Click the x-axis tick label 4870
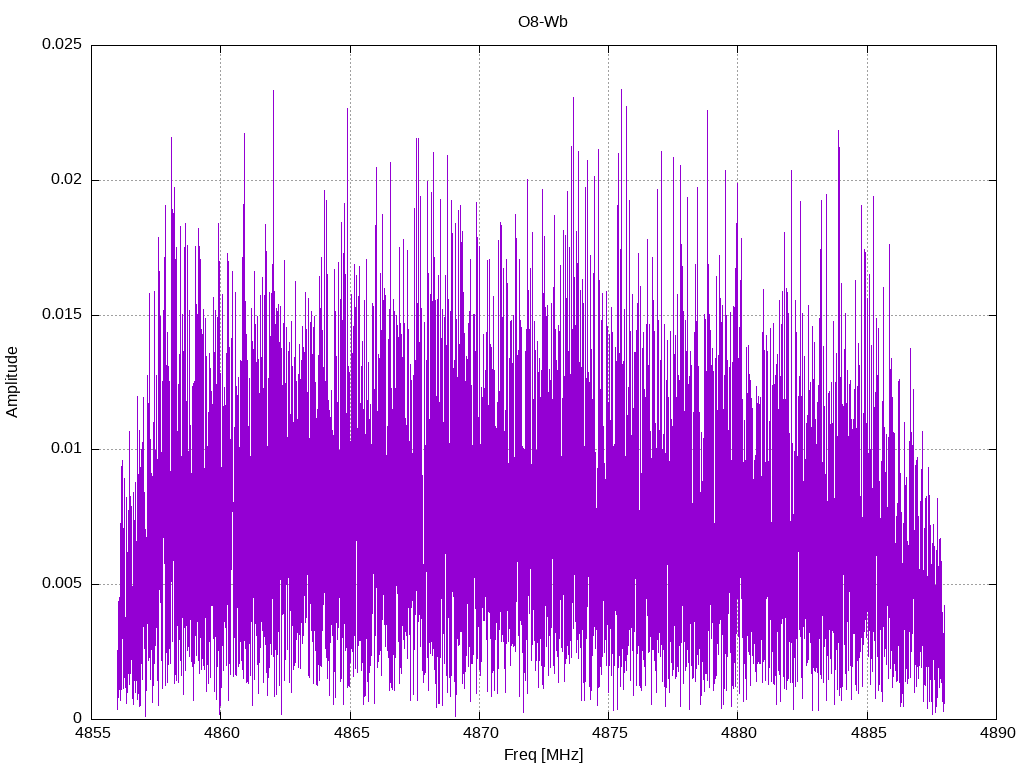 coord(479,733)
